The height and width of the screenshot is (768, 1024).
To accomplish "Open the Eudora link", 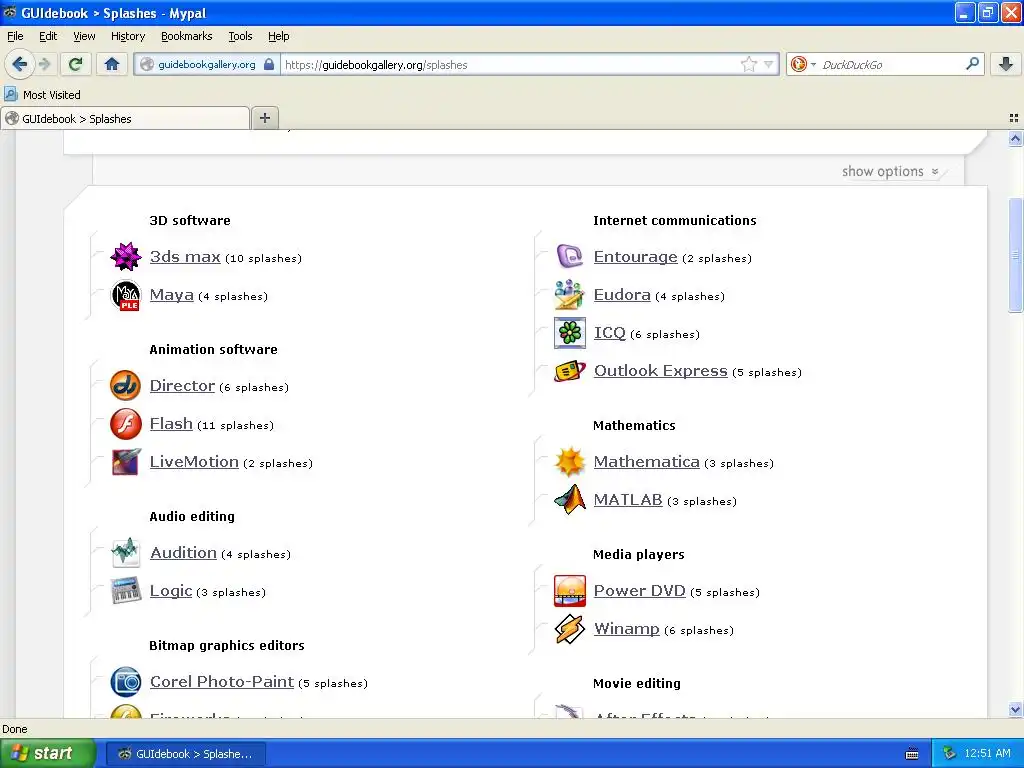I will [x=622, y=295].
